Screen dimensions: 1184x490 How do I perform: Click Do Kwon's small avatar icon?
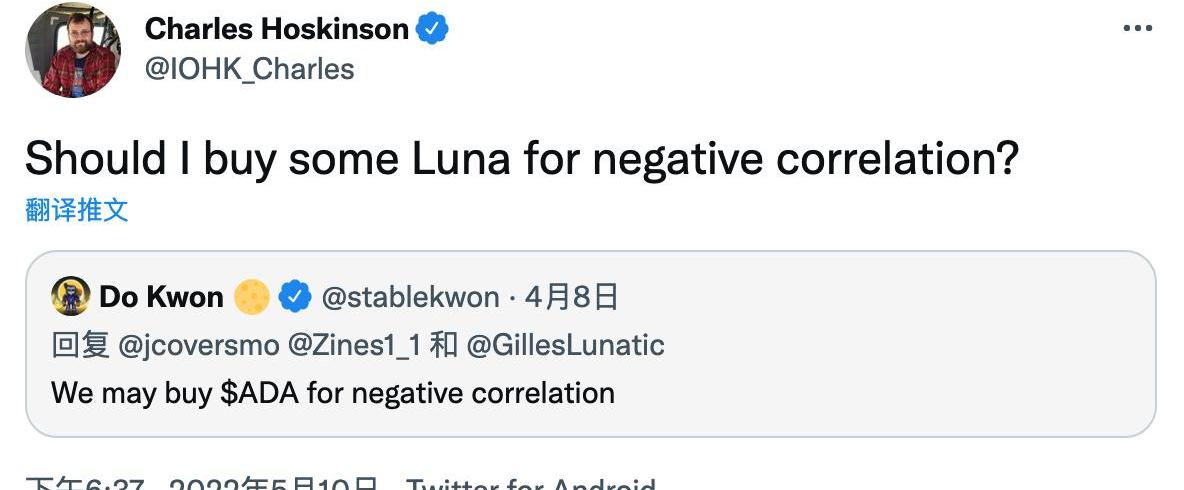pyautogui.click(x=72, y=296)
